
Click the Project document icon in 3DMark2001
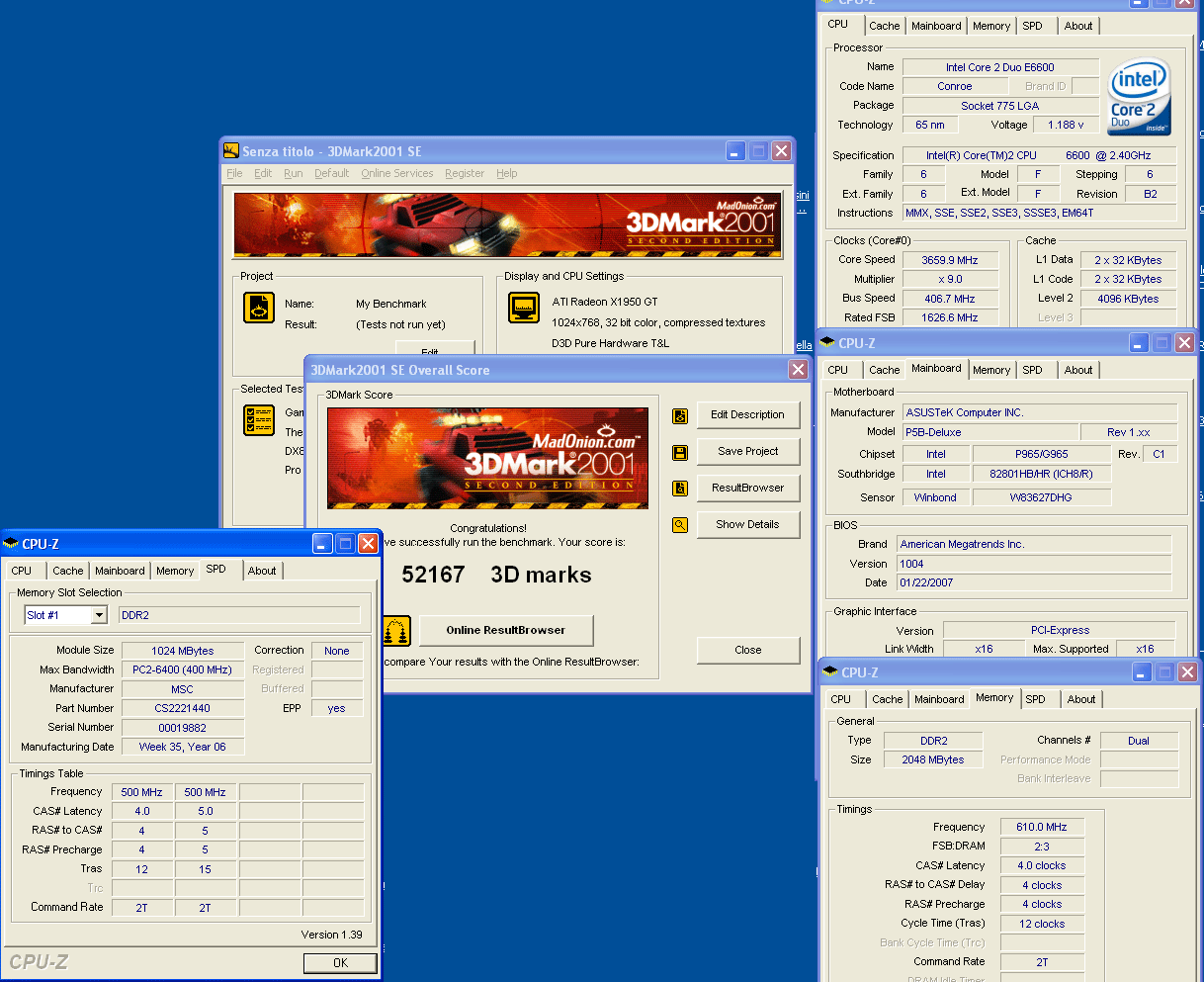tap(259, 308)
